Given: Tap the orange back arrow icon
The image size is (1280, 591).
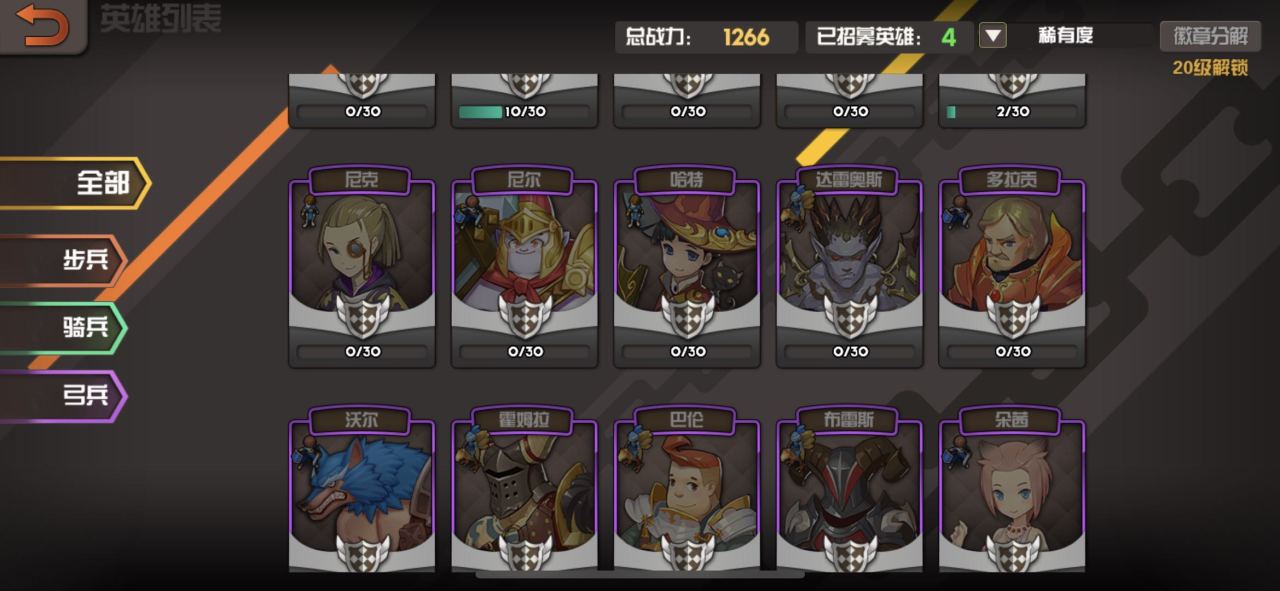Looking at the screenshot, I should (43, 25).
